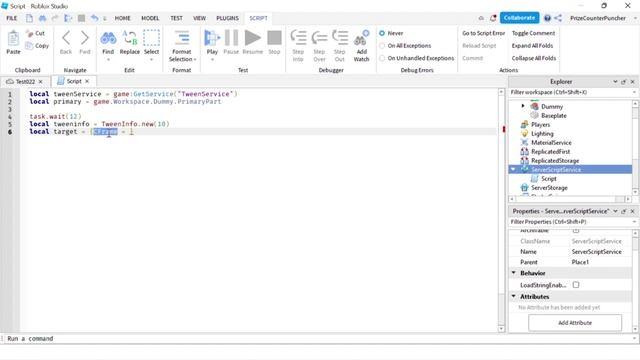Image resolution: width=640 pixels, height=360 pixels.
Task: Open the help question mark icon
Action: [x=547, y=18]
